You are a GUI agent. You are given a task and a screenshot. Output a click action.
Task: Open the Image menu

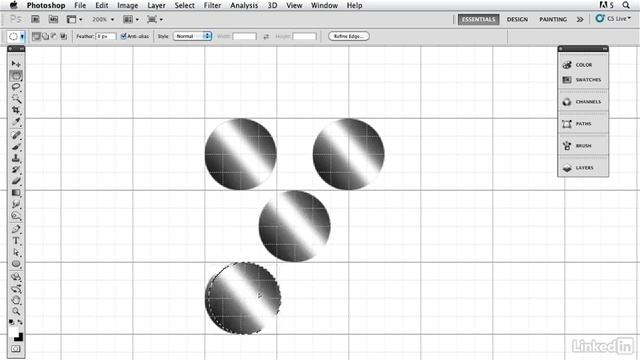click(127, 5)
